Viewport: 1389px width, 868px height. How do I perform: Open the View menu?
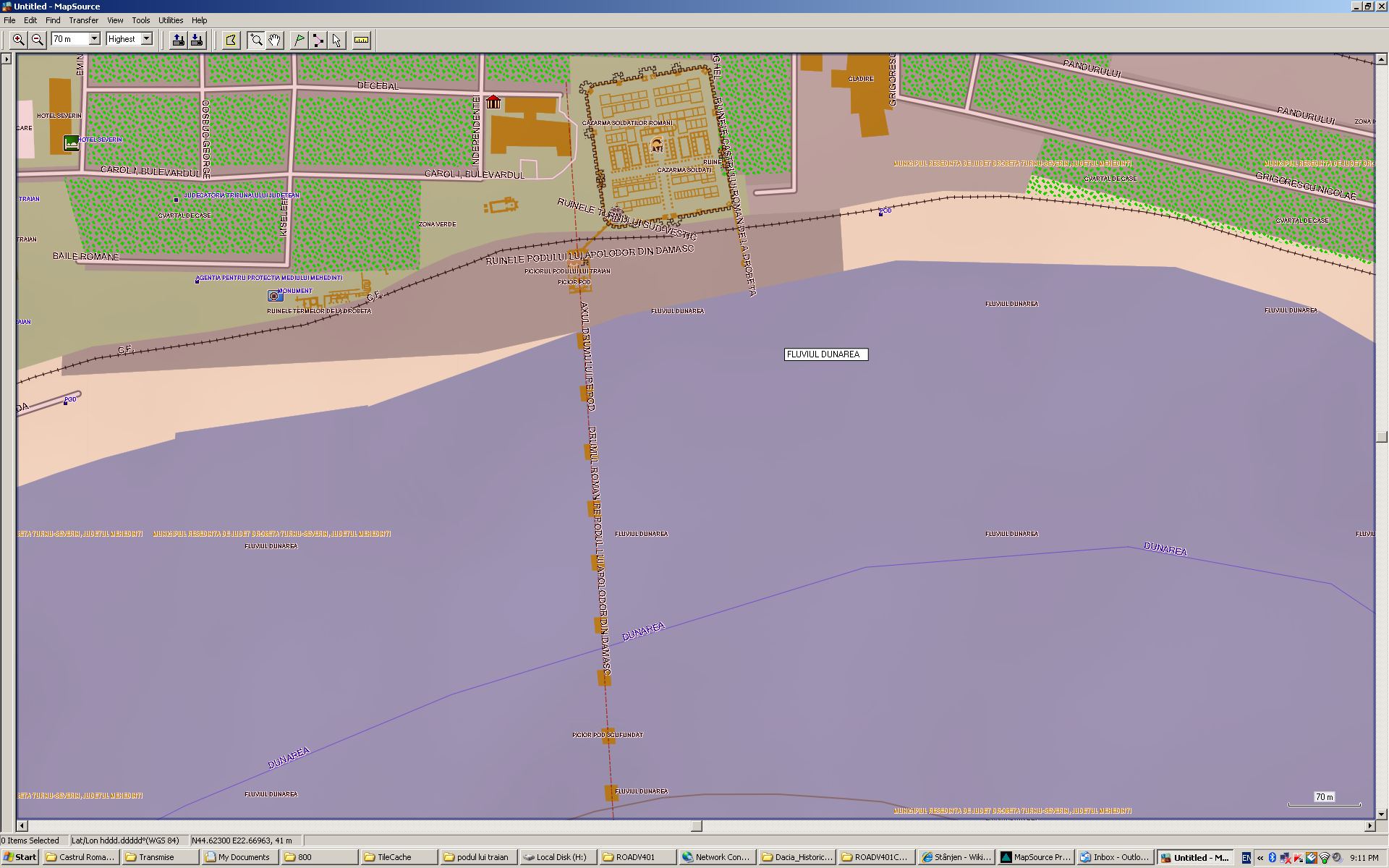point(115,20)
